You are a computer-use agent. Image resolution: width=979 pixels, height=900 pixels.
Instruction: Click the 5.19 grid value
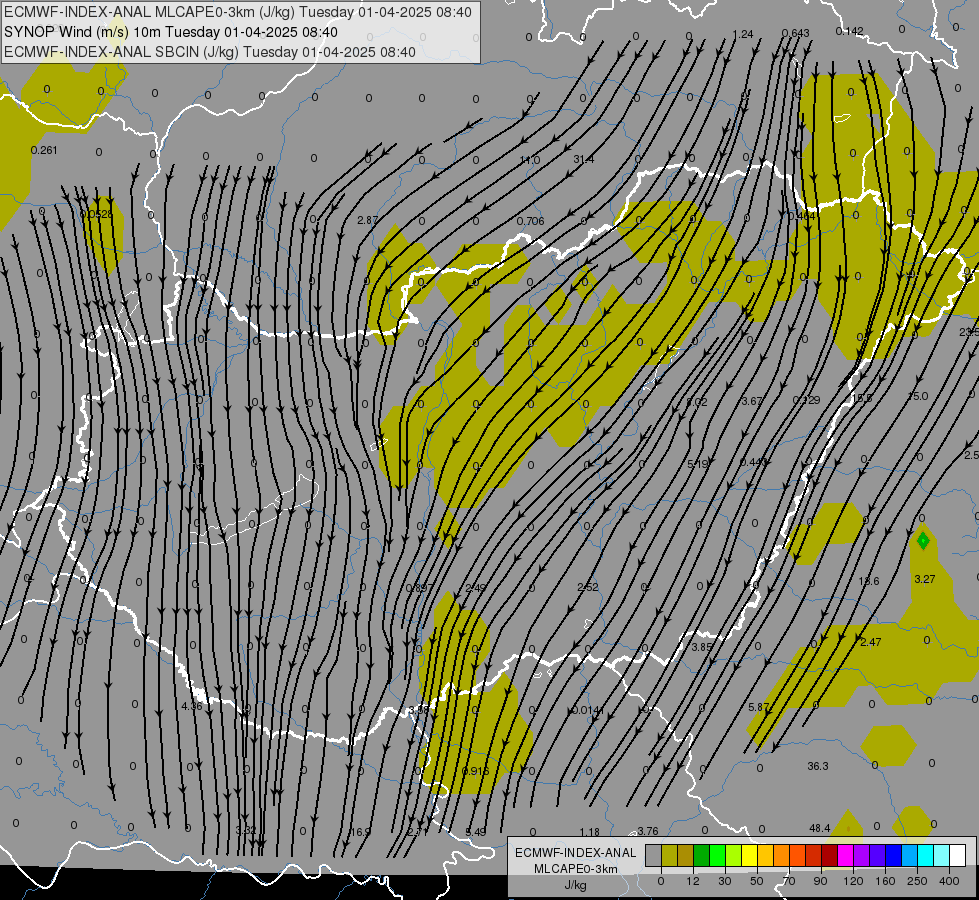(697, 464)
